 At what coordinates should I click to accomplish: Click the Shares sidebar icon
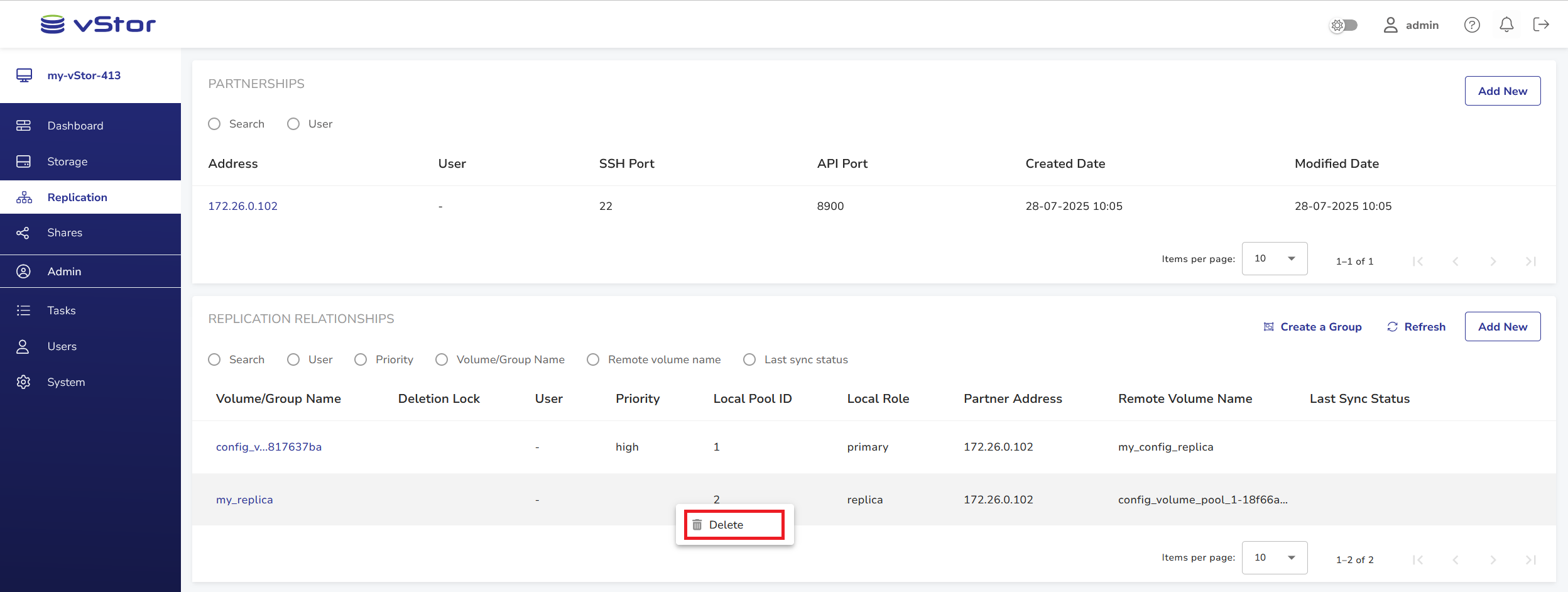pos(23,233)
